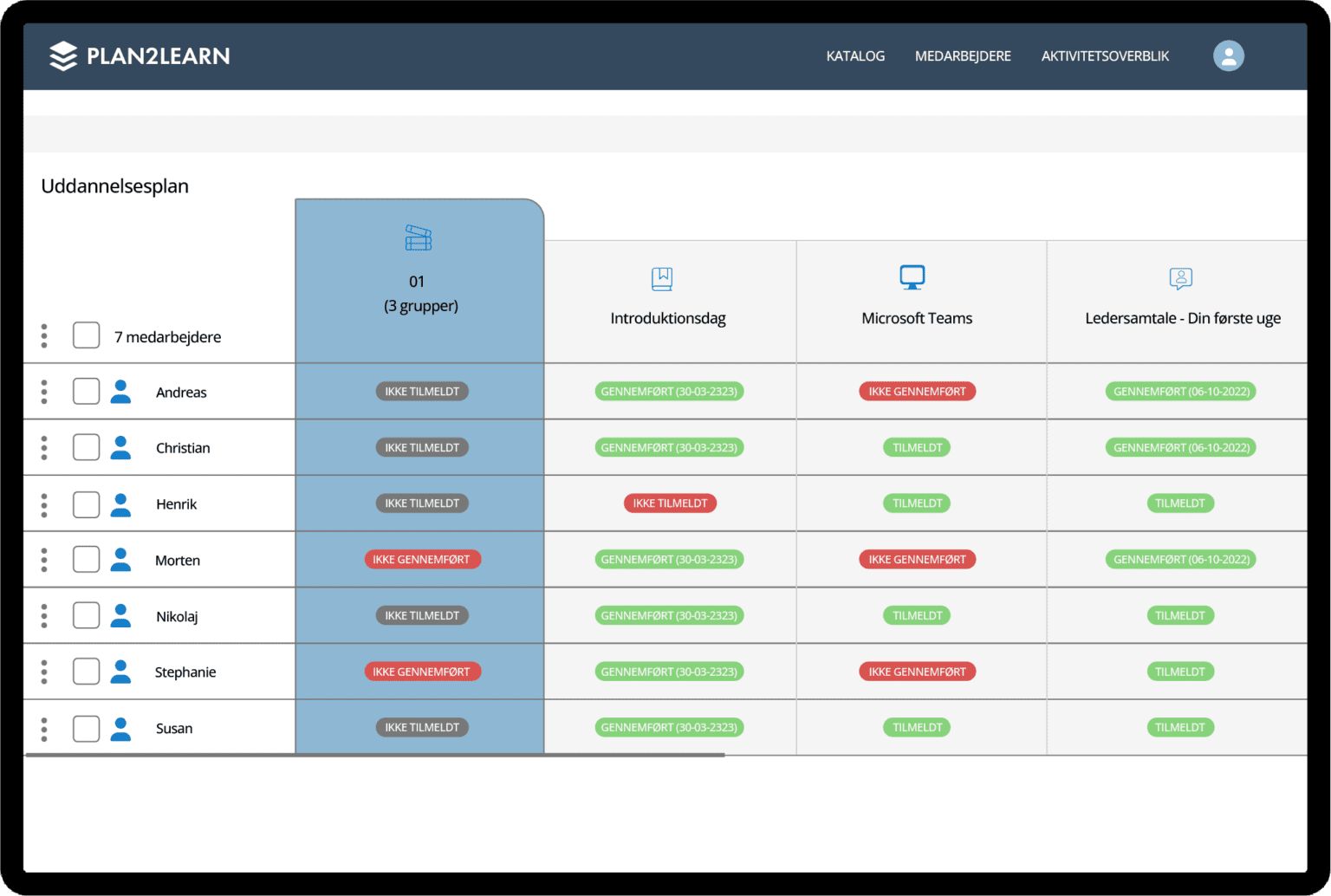The image size is (1331, 896).
Task: Click the Introduktionsdag book icon
Action: [662, 279]
